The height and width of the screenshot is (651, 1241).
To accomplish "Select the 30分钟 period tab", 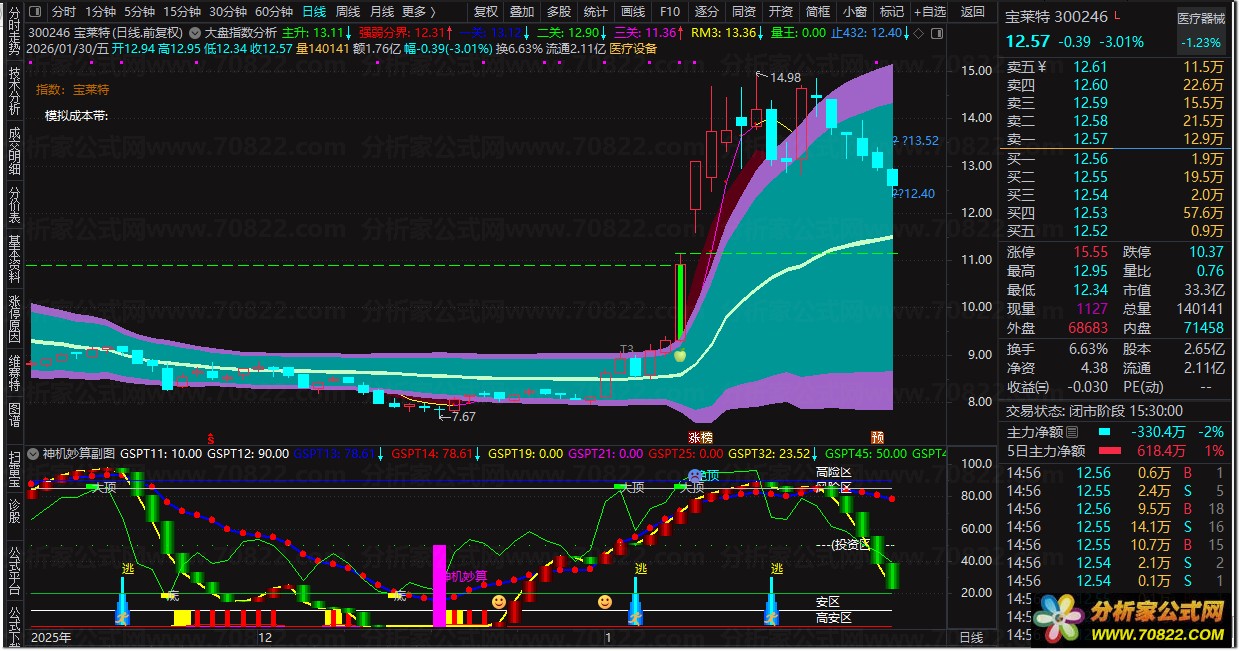I will point(228,12).
